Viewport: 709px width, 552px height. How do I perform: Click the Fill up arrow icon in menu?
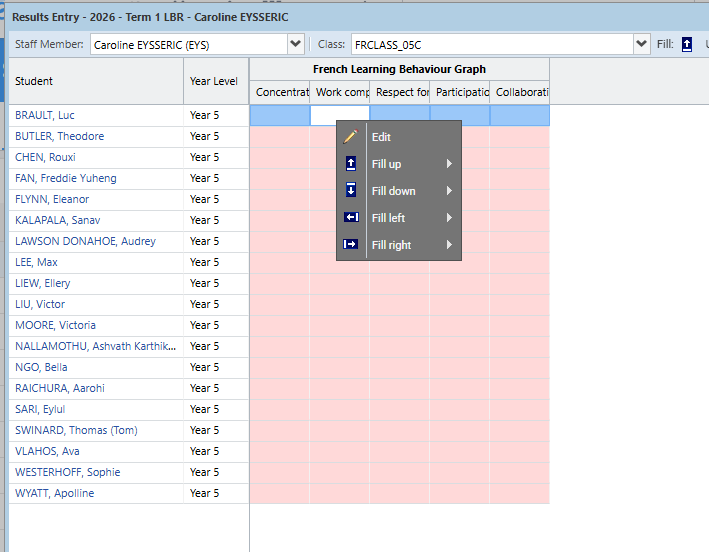(x=350, y=164)
